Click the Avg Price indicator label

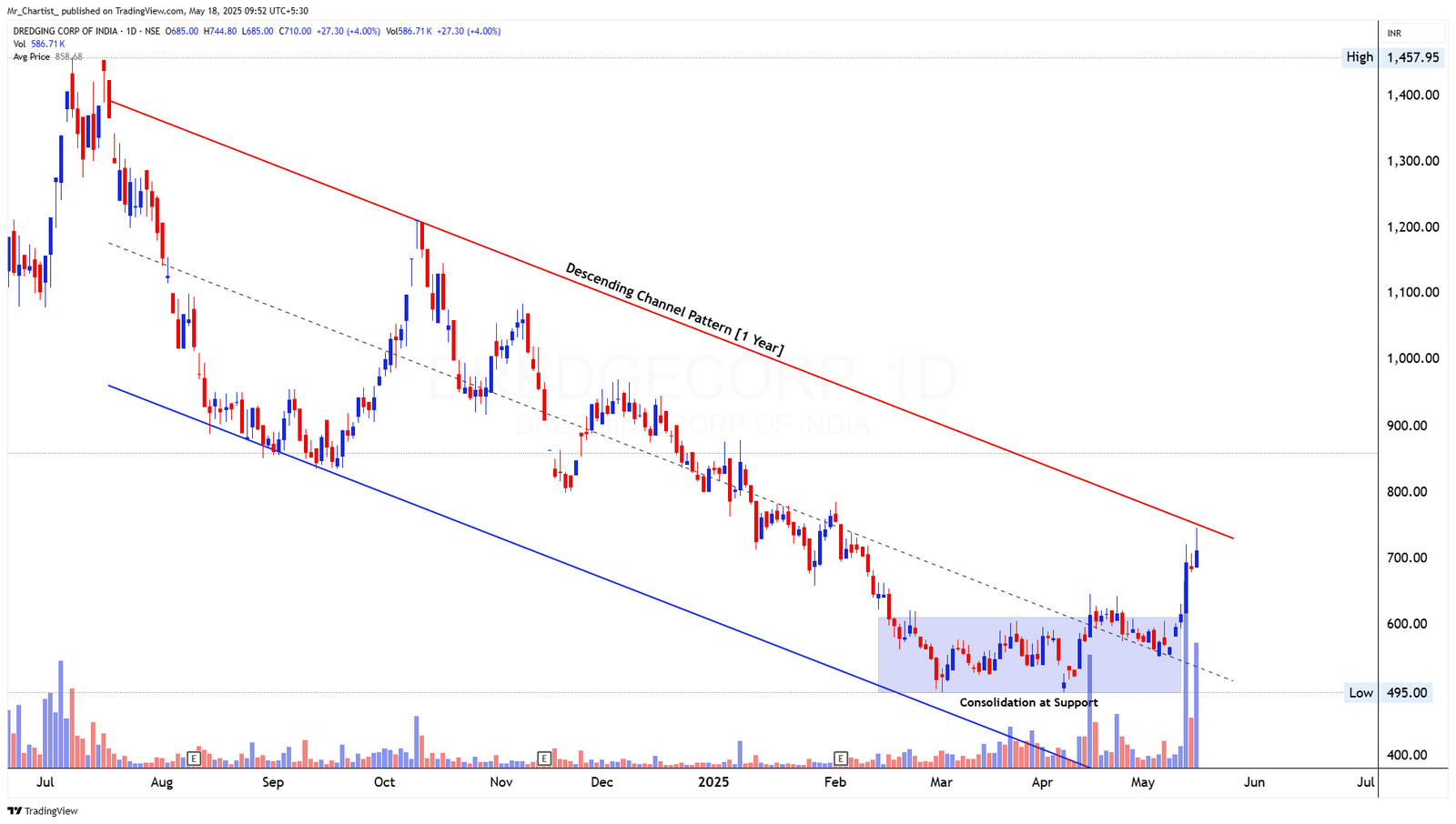[x=30, y=56]
